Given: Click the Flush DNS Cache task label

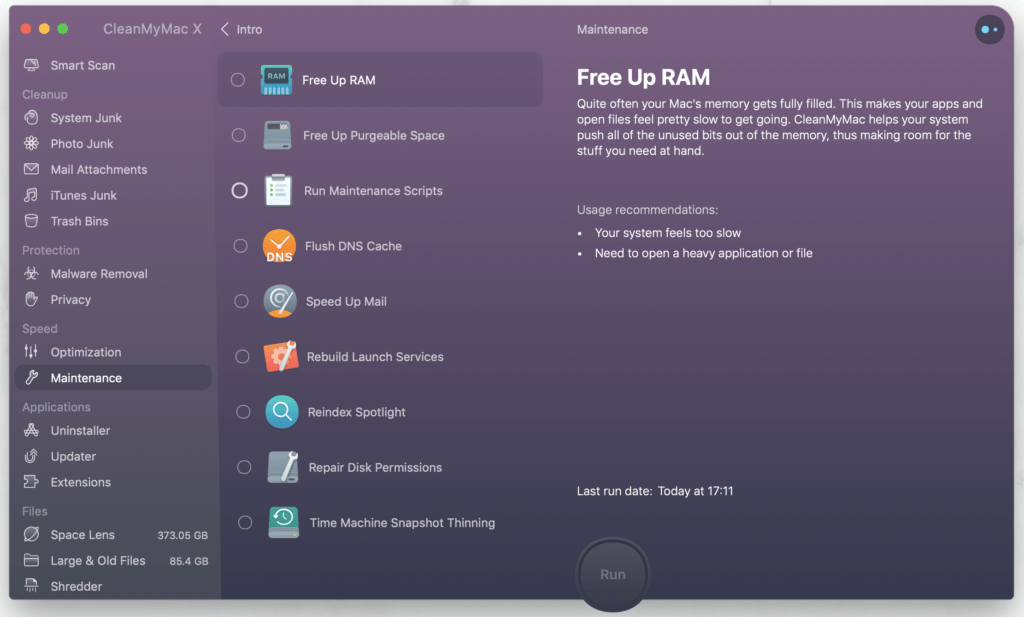Looking at the screenshot, I should point(353,246).
